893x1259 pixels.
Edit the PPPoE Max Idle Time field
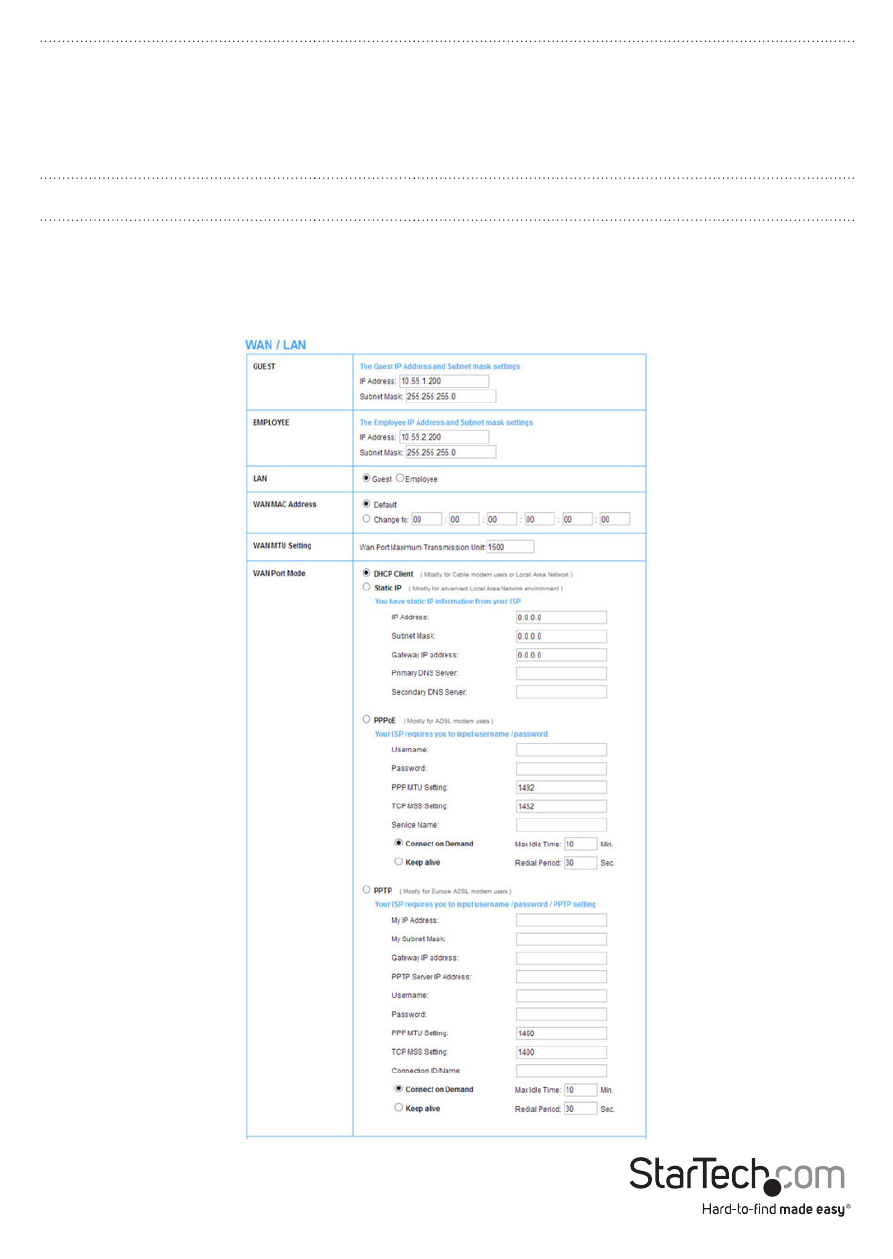click(580, 844)
